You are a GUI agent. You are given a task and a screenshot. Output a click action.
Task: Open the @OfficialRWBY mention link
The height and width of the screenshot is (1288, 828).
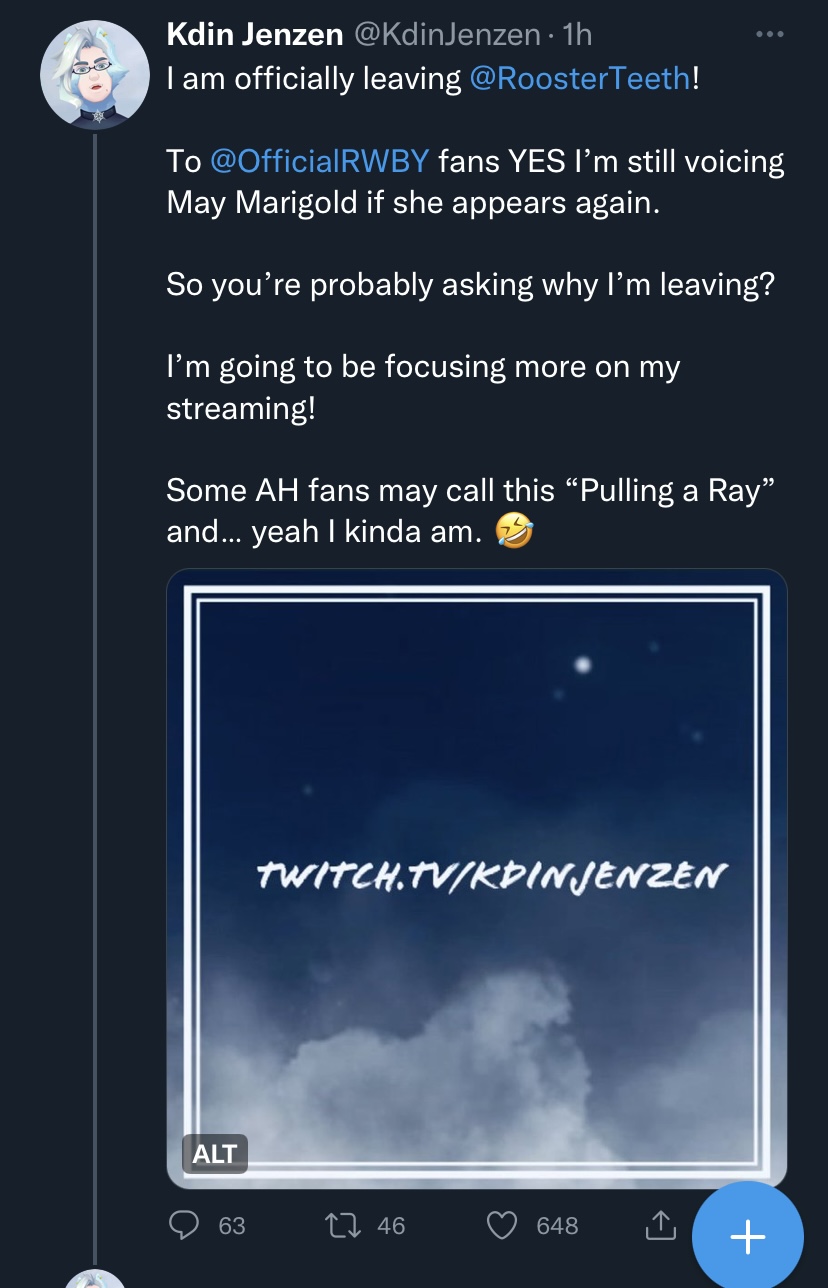coord(320,161)
